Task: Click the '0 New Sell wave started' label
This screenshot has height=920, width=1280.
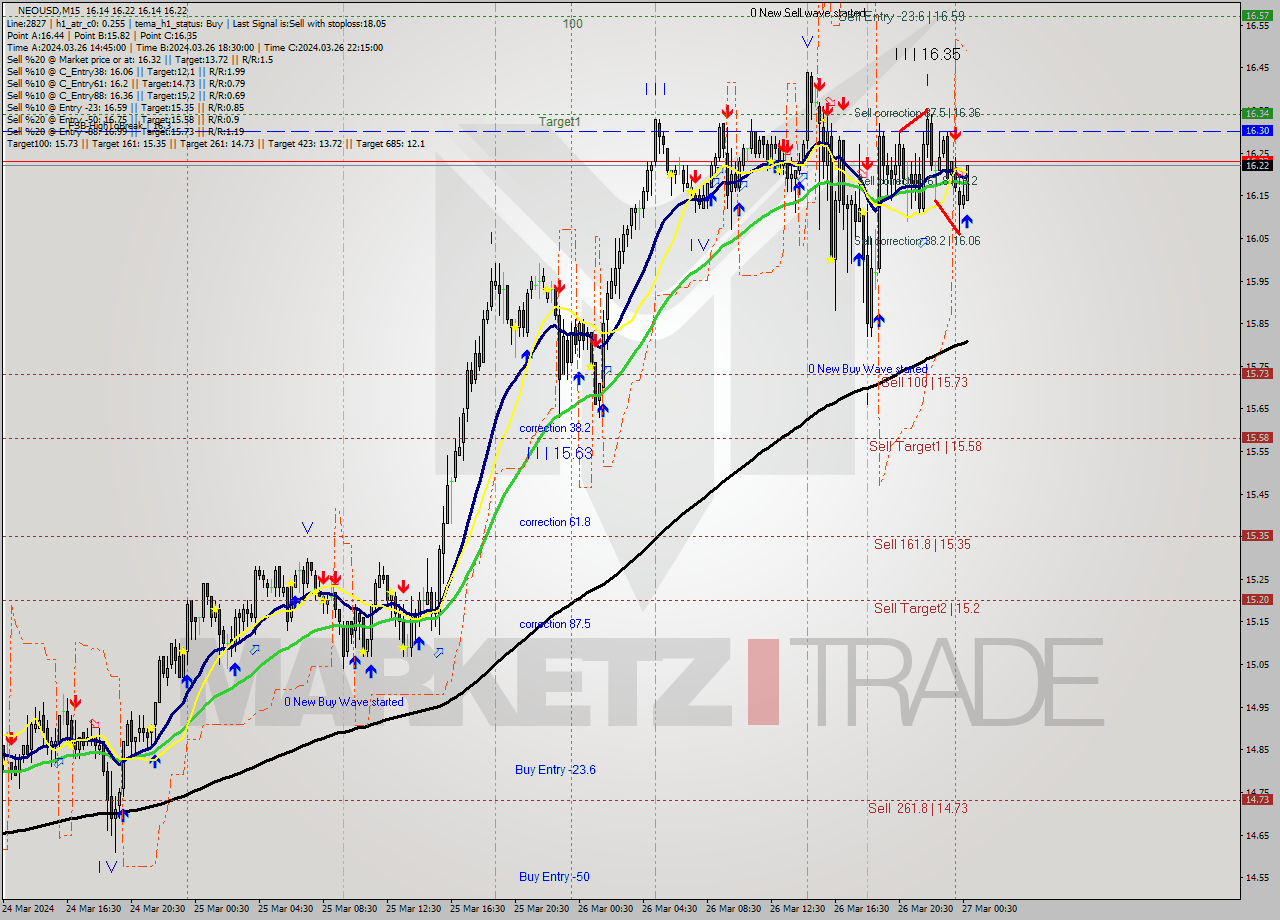Action: (x=808, y=13)
